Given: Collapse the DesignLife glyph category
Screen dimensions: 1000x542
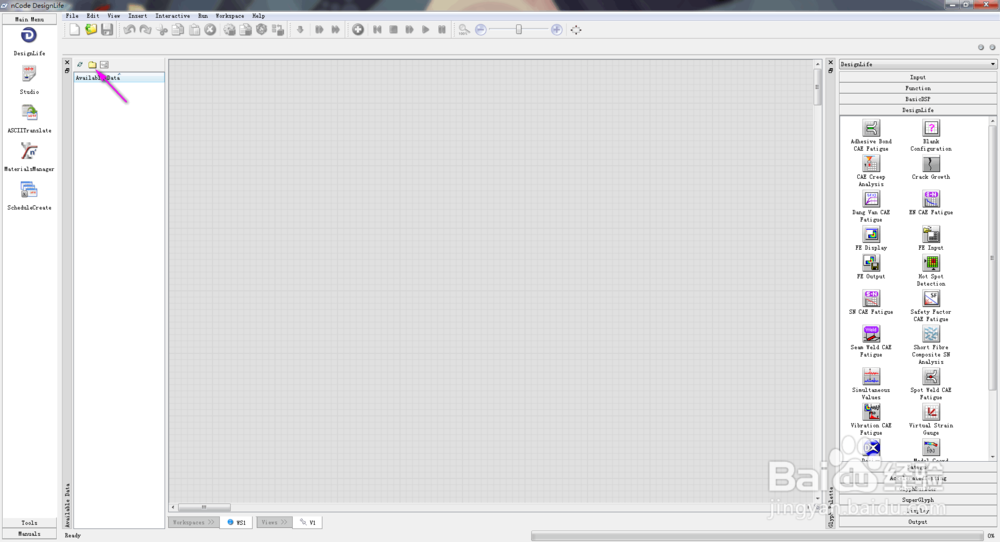Looking at the screenshot, I should pos(917,110).
